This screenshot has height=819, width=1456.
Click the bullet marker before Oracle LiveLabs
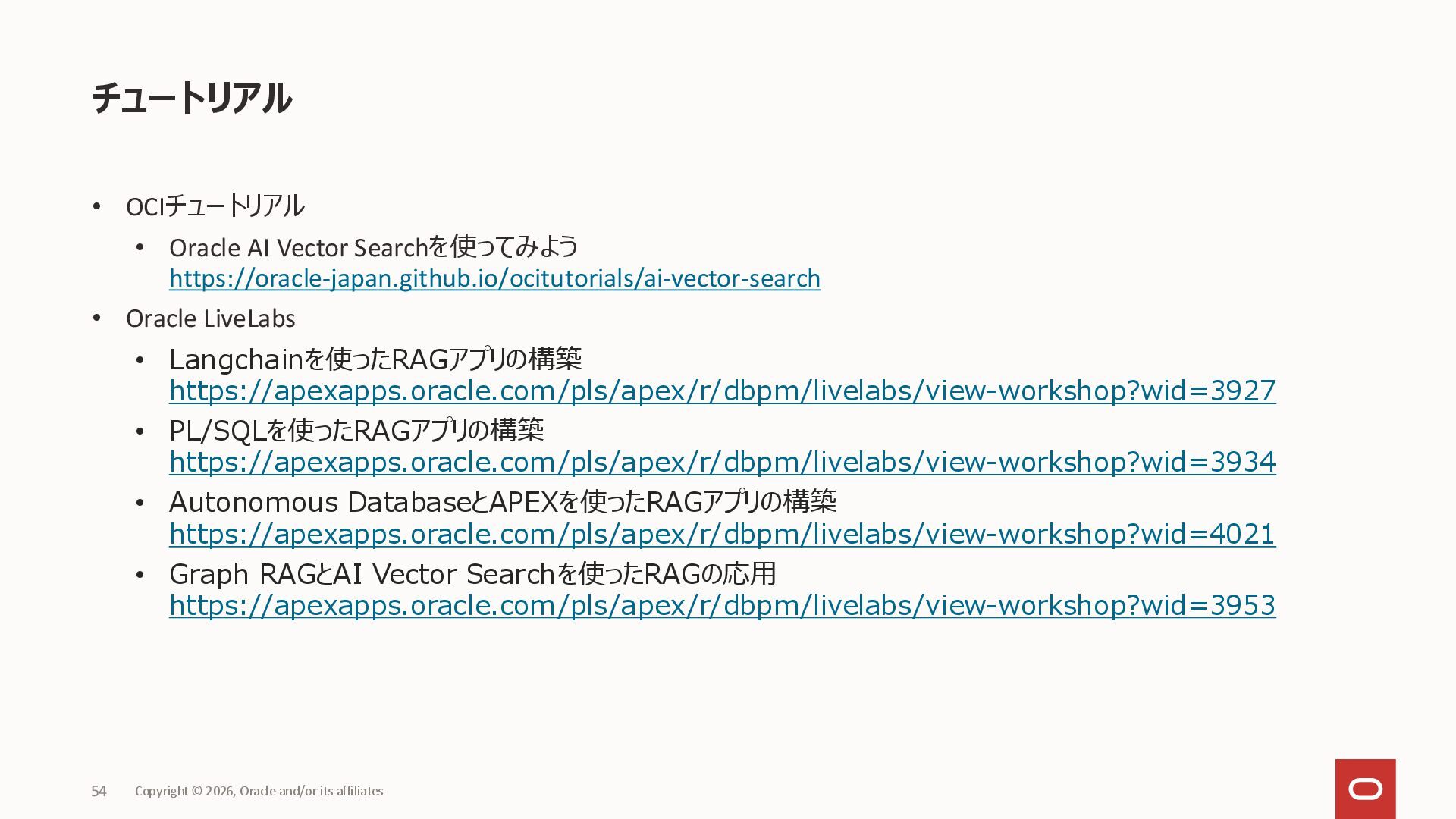pos(96,318)
